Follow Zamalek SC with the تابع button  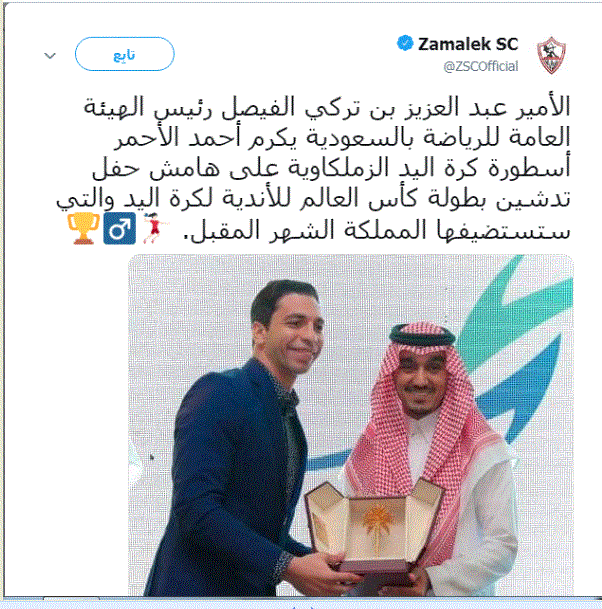pyautogui.click(x=125, y=54)
